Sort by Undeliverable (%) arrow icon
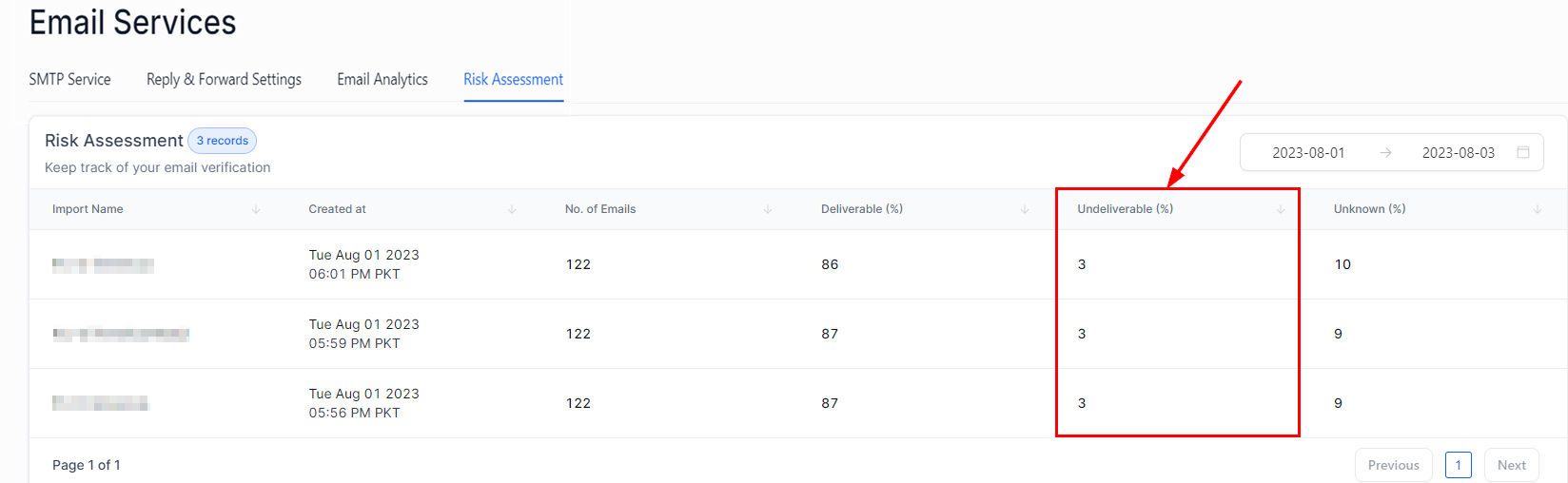 (1281, 209)
